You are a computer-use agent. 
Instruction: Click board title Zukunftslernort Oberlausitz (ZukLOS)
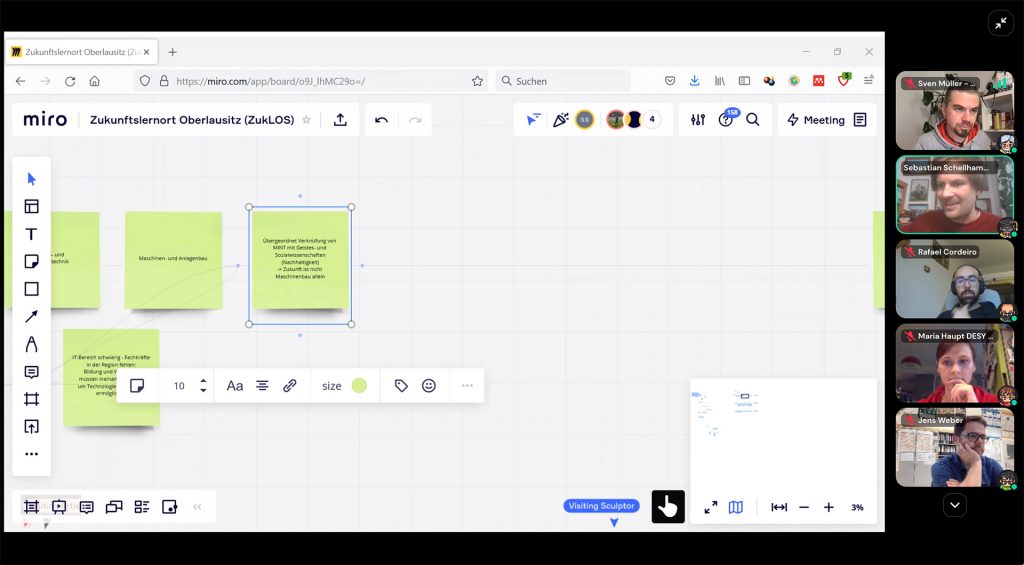[192, 120]
